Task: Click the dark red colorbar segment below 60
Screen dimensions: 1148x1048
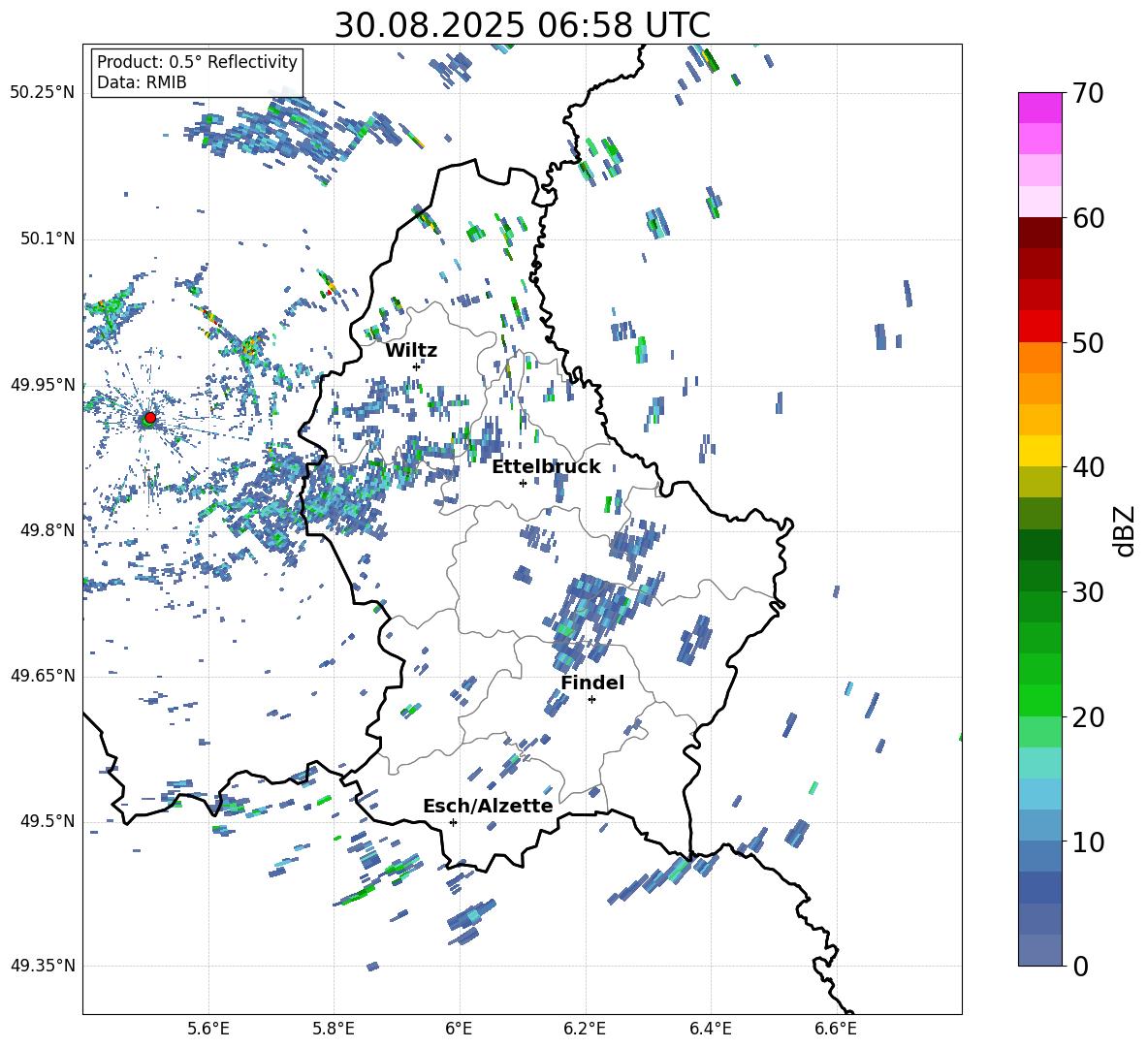Action: [1039, 233]
